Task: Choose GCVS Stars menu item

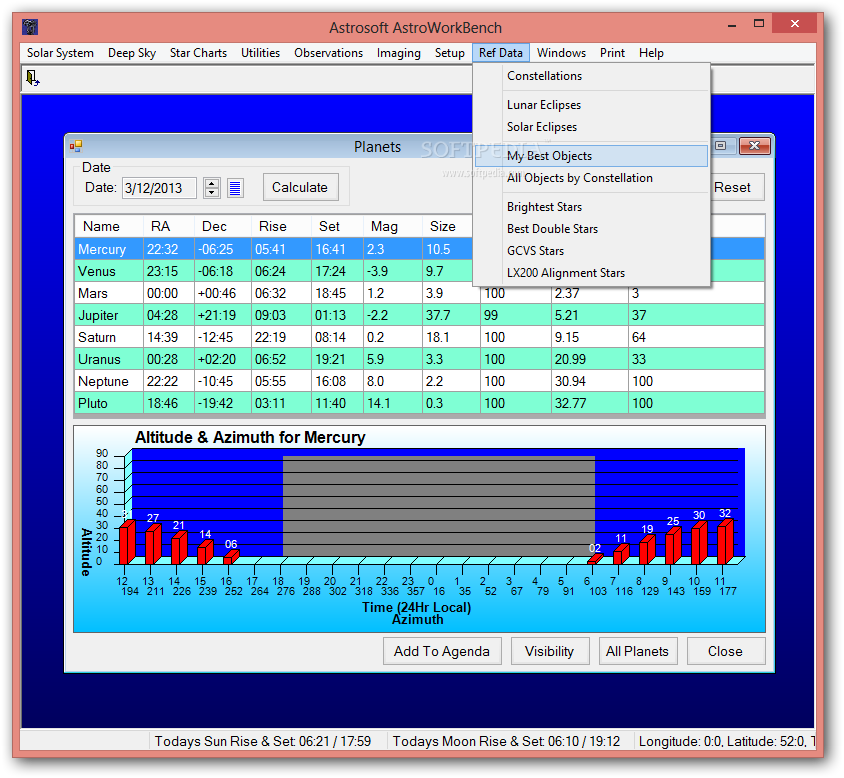Action: pos(591,251)
